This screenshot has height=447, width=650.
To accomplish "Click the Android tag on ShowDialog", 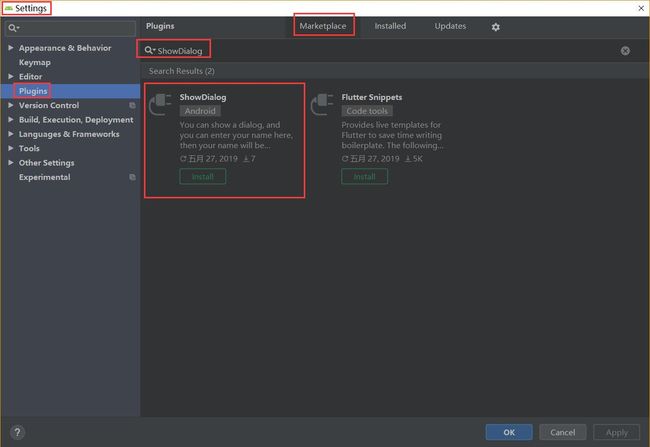I will [200, 111].
